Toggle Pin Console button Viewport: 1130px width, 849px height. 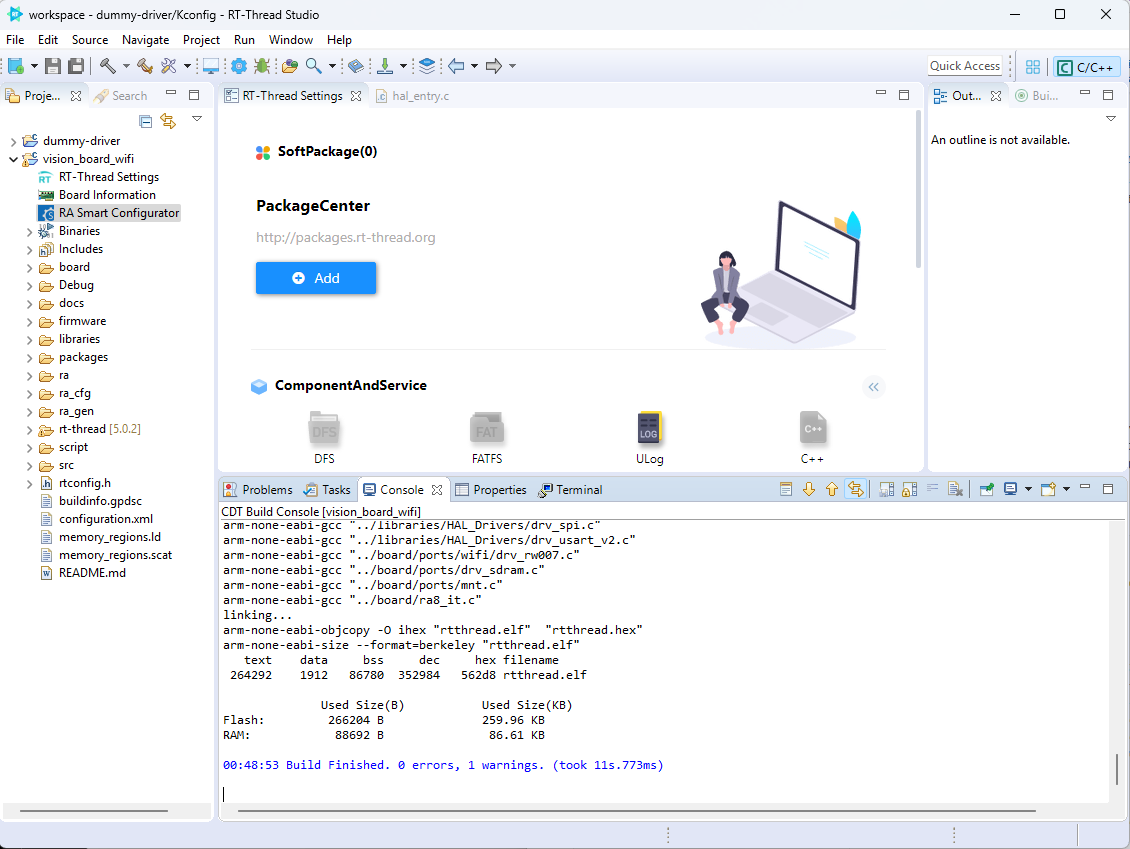coord(987,489)
